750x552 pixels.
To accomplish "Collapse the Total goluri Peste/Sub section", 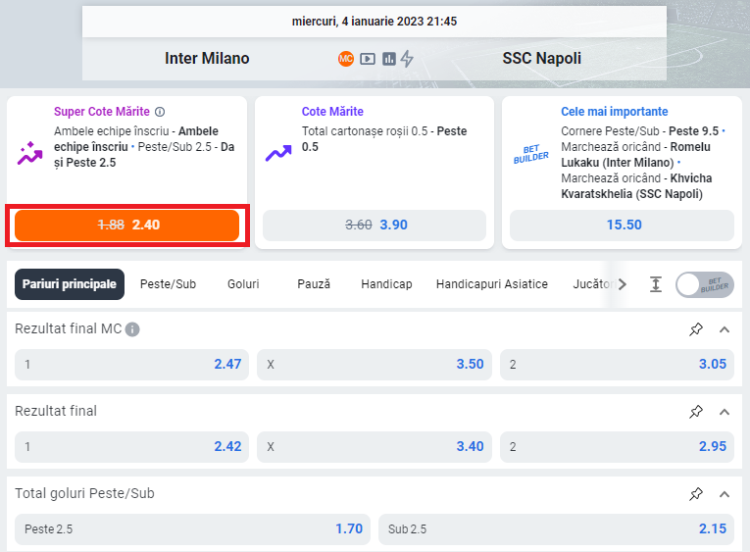I will (x=725, y=493).
